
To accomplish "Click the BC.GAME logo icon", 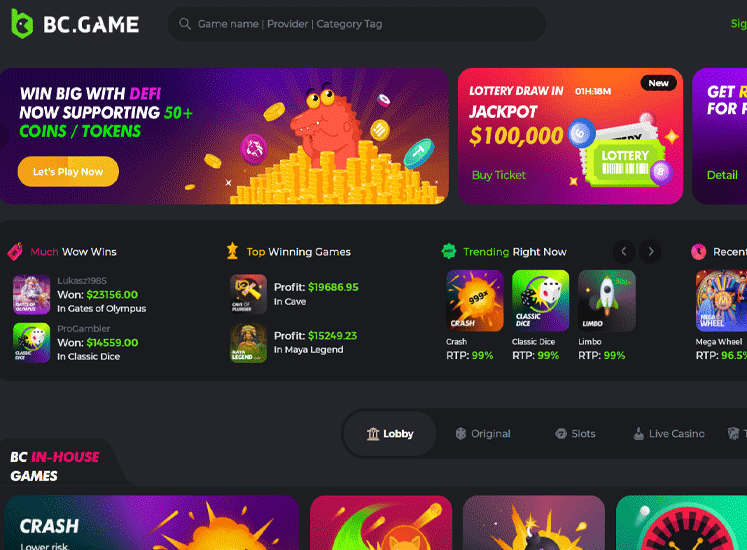I will click(x=22, y=24).
